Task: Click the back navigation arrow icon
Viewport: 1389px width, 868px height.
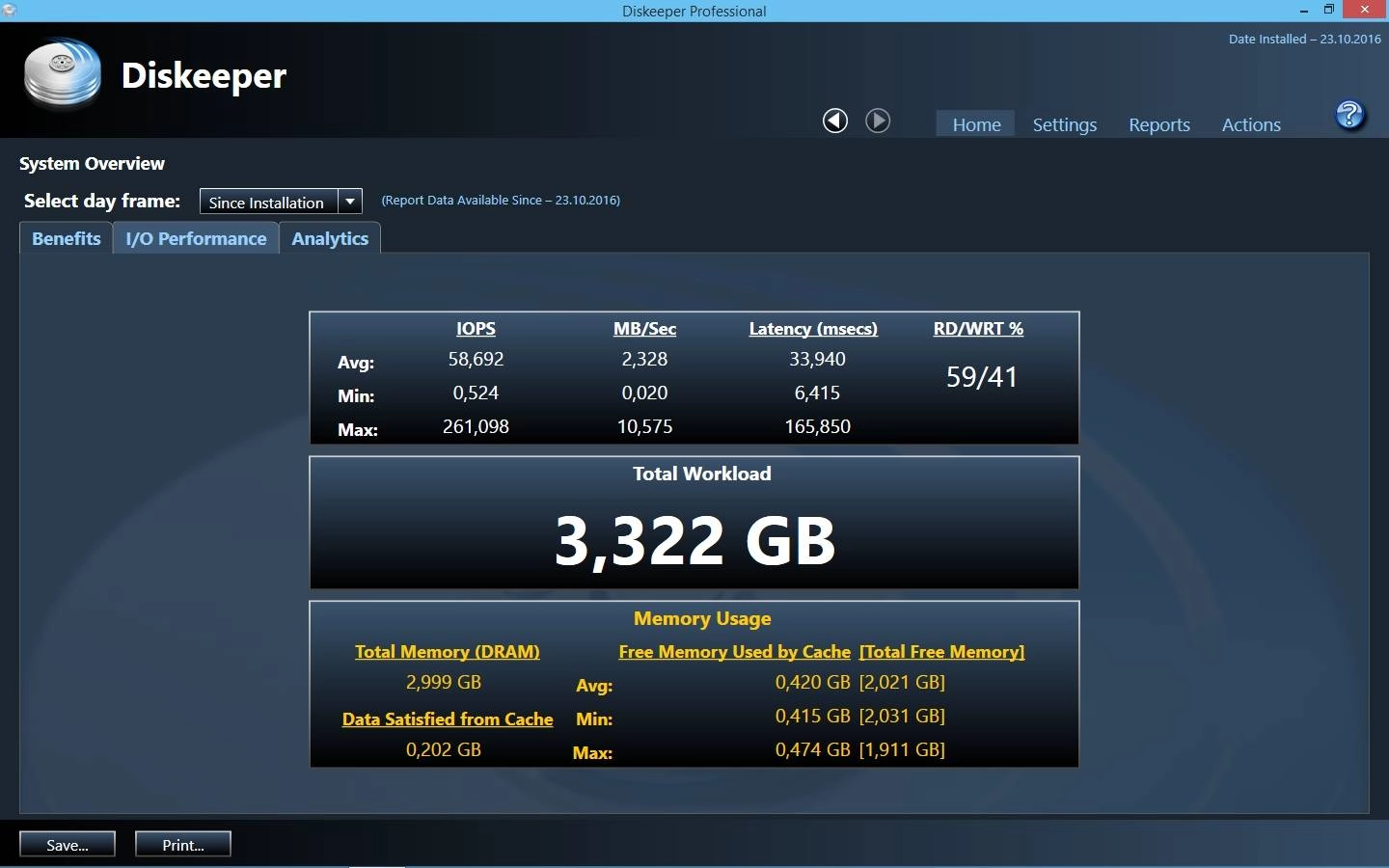Action: [835, 121]
